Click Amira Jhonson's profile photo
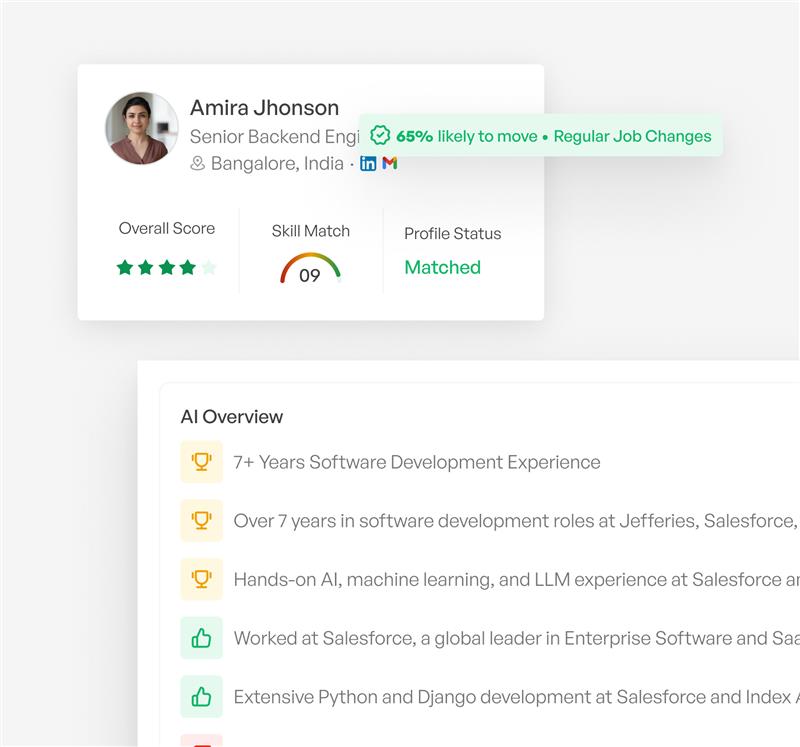 142,128
